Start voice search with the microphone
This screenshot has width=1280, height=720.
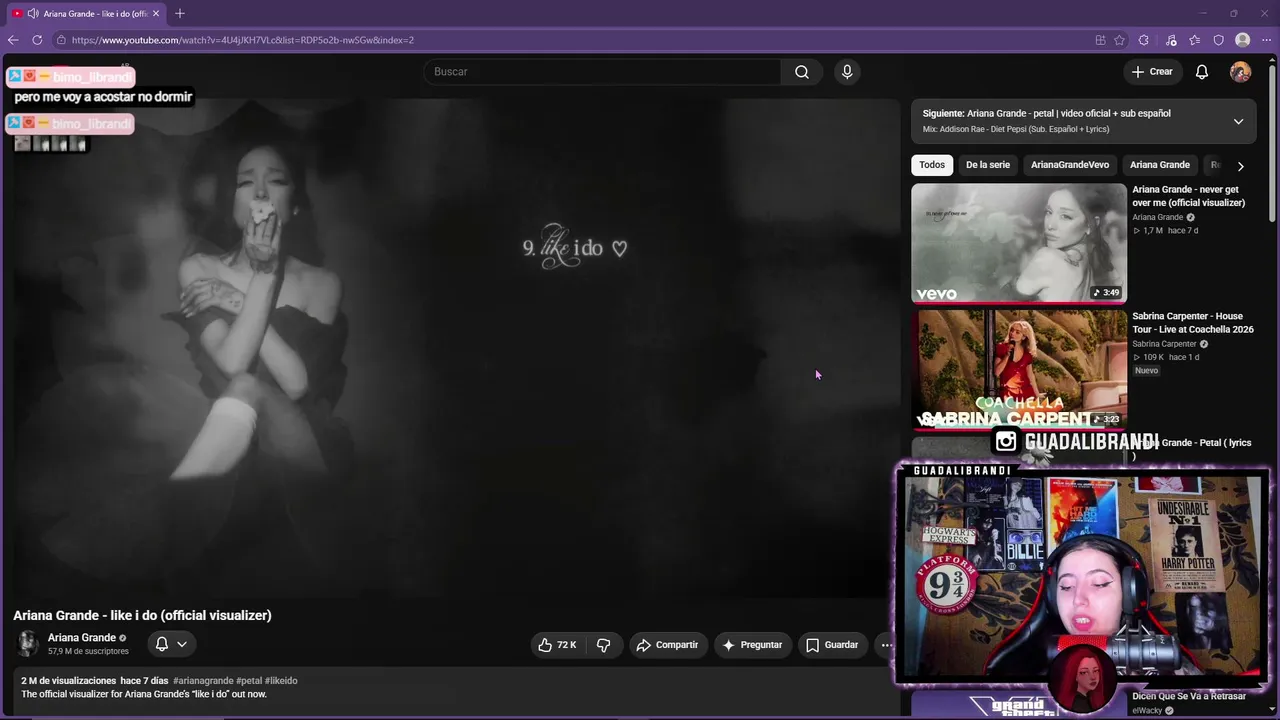(x=847, y=72)
